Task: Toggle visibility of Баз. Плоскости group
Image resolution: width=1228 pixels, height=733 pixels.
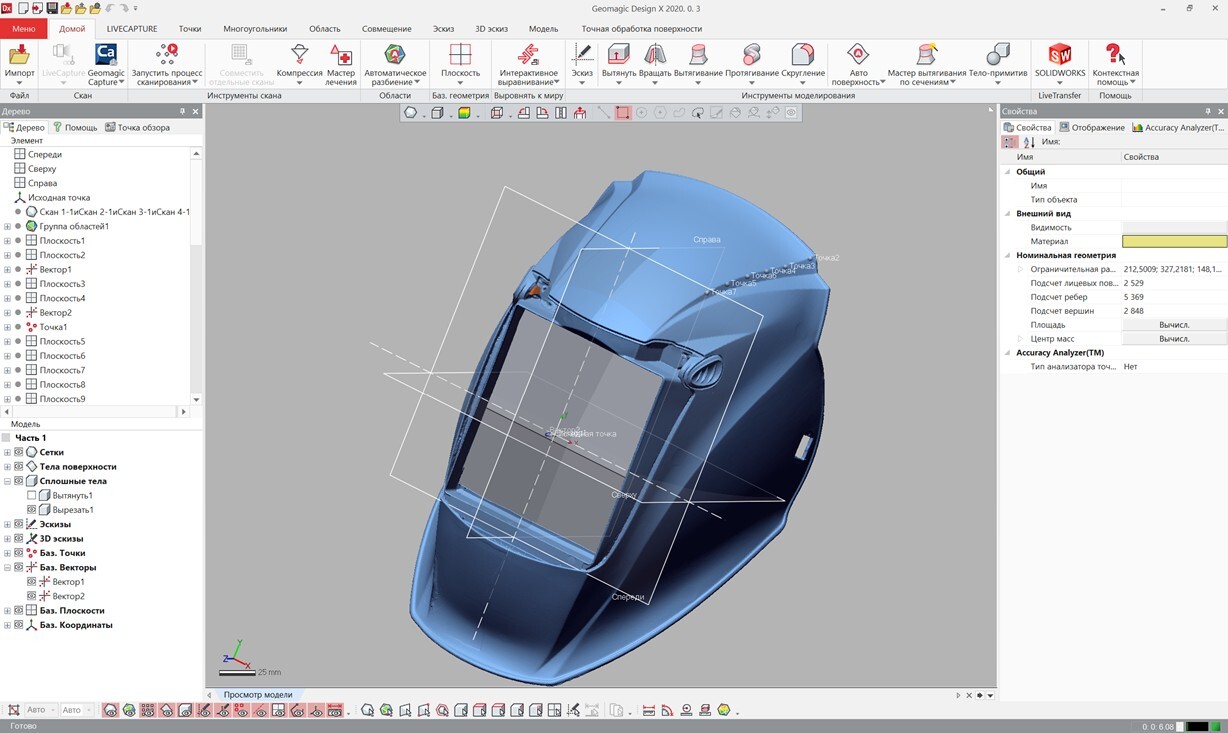Action: (18, 610)
